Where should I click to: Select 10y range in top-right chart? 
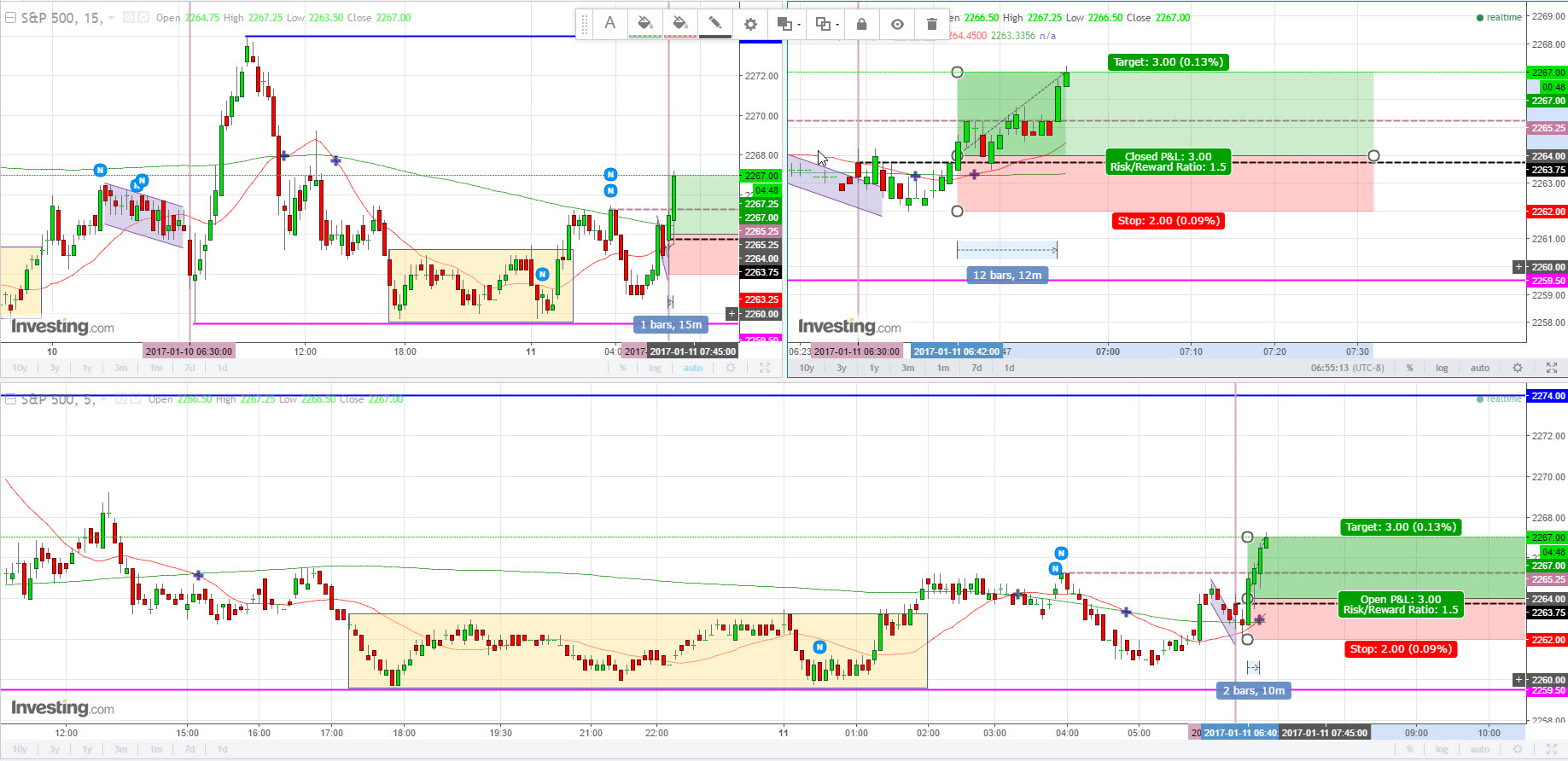click(x=807, y=369)
